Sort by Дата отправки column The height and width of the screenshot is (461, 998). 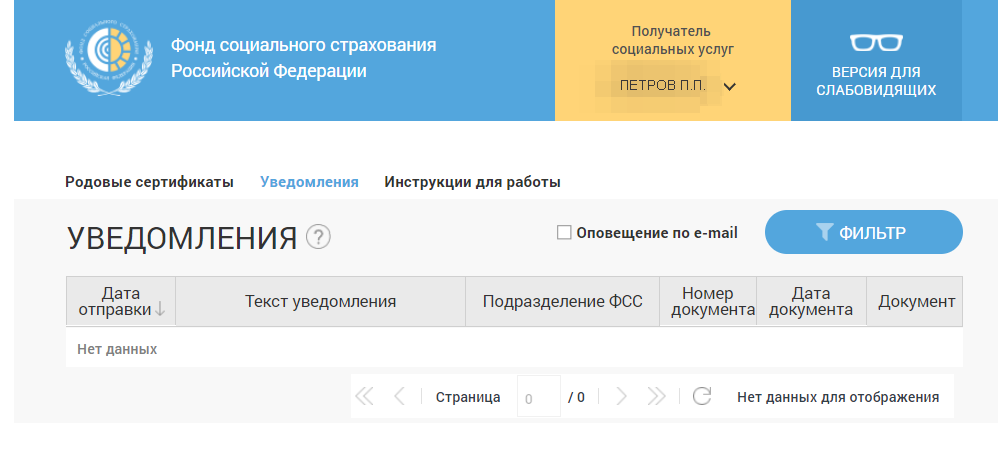coord(120,301)
